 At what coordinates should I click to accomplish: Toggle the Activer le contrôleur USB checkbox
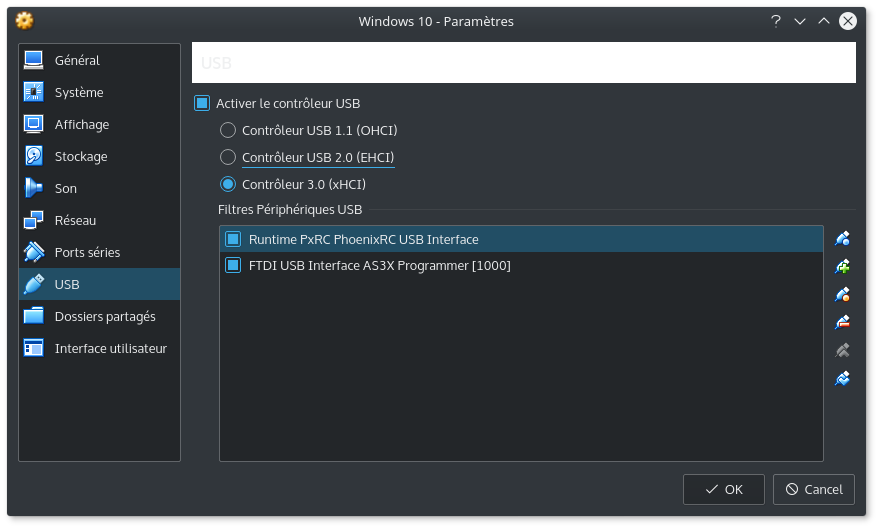[202, 103]
